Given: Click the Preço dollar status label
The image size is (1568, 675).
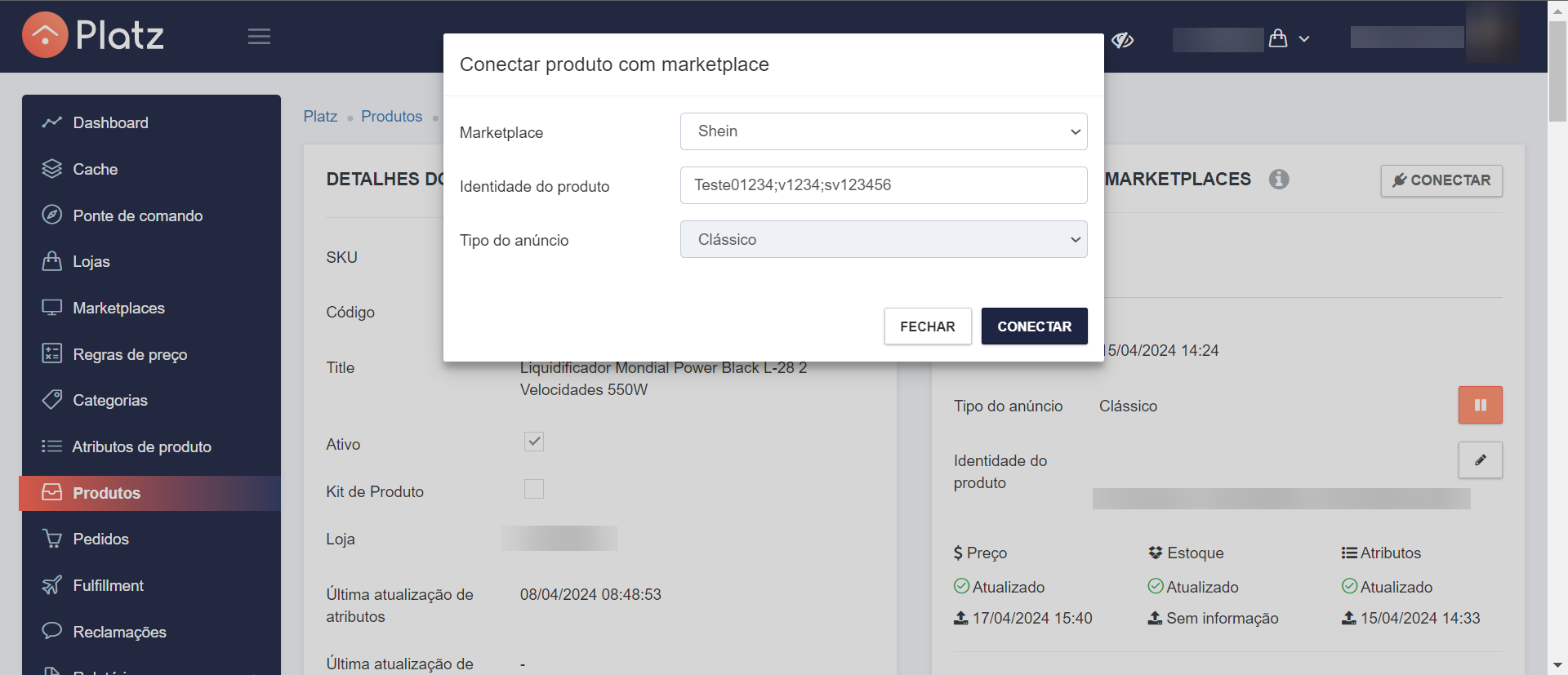Looking at the screenshot, I should pos(980,553).
